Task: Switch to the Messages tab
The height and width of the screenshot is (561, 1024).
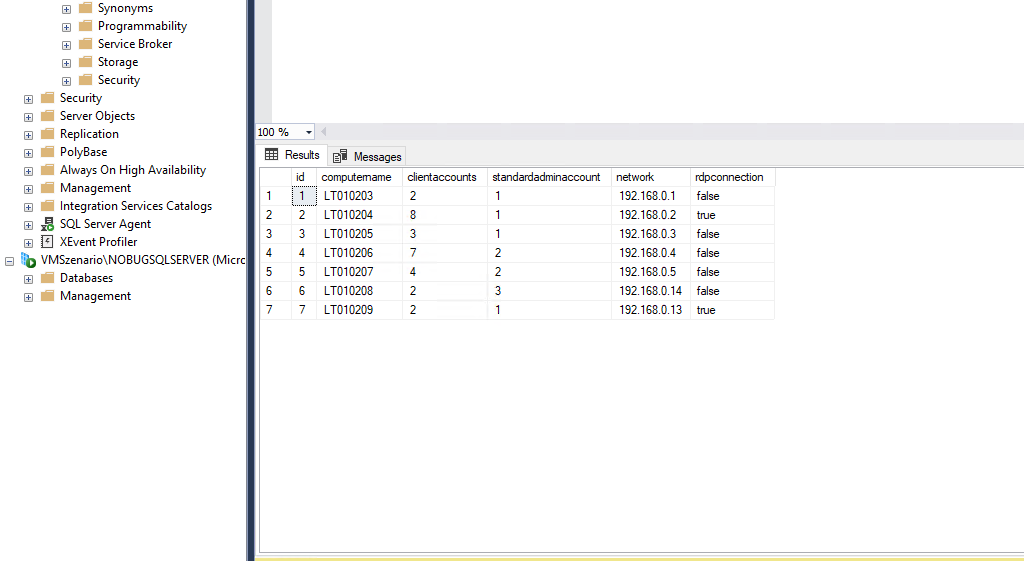Action: pos(368,156)
